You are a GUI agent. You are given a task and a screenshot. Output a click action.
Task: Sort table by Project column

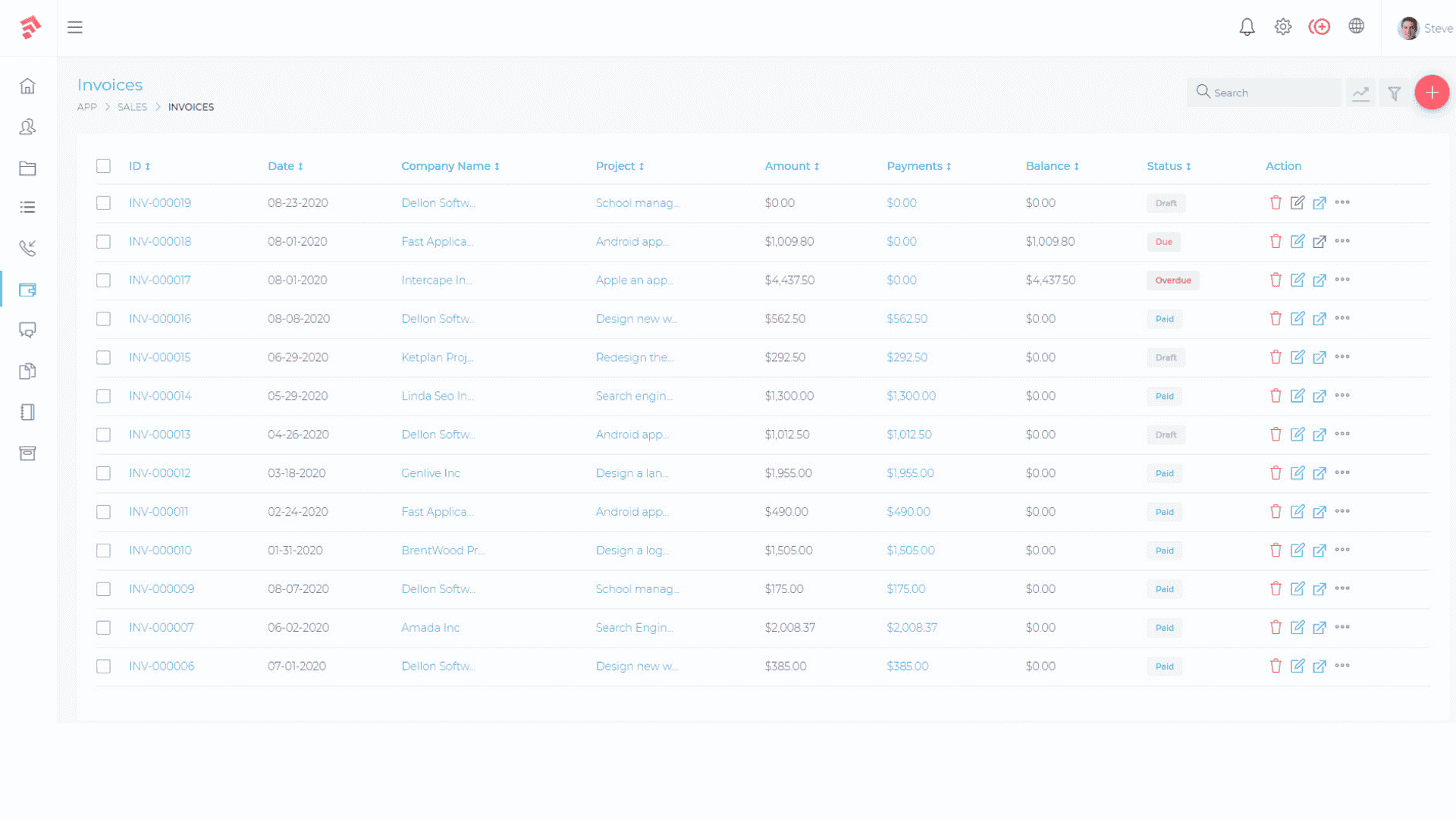coord(620,166)
